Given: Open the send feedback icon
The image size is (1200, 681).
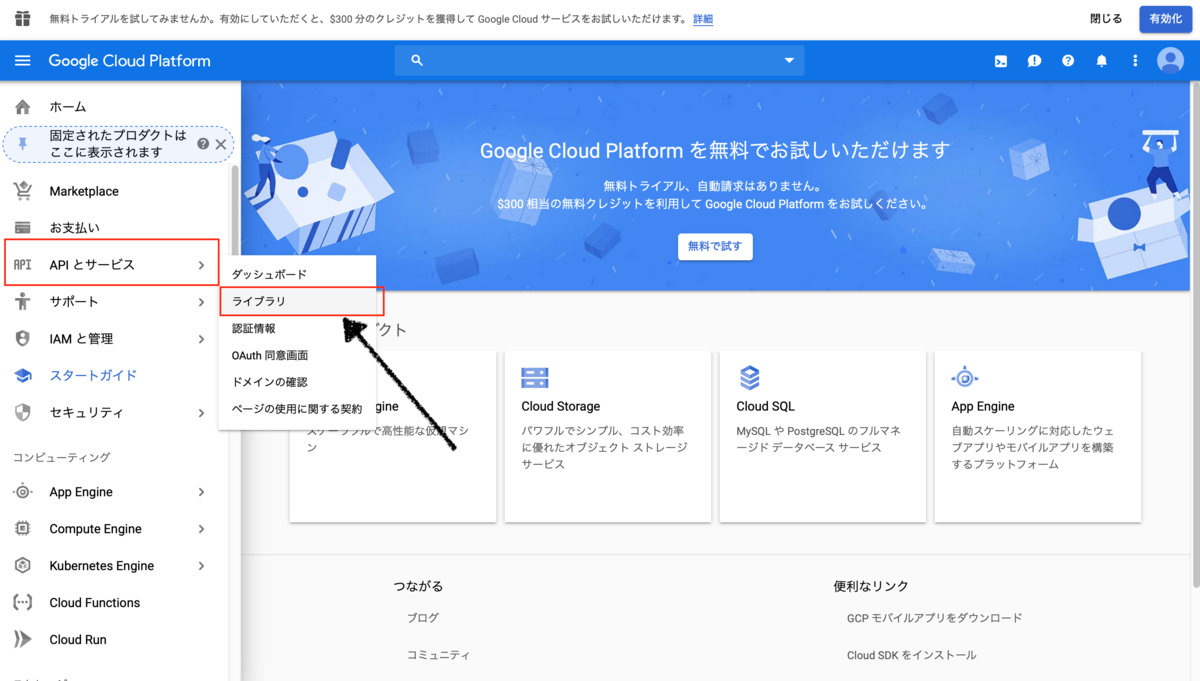Looking at the screenshot, I should click(x=1034, y=61).
